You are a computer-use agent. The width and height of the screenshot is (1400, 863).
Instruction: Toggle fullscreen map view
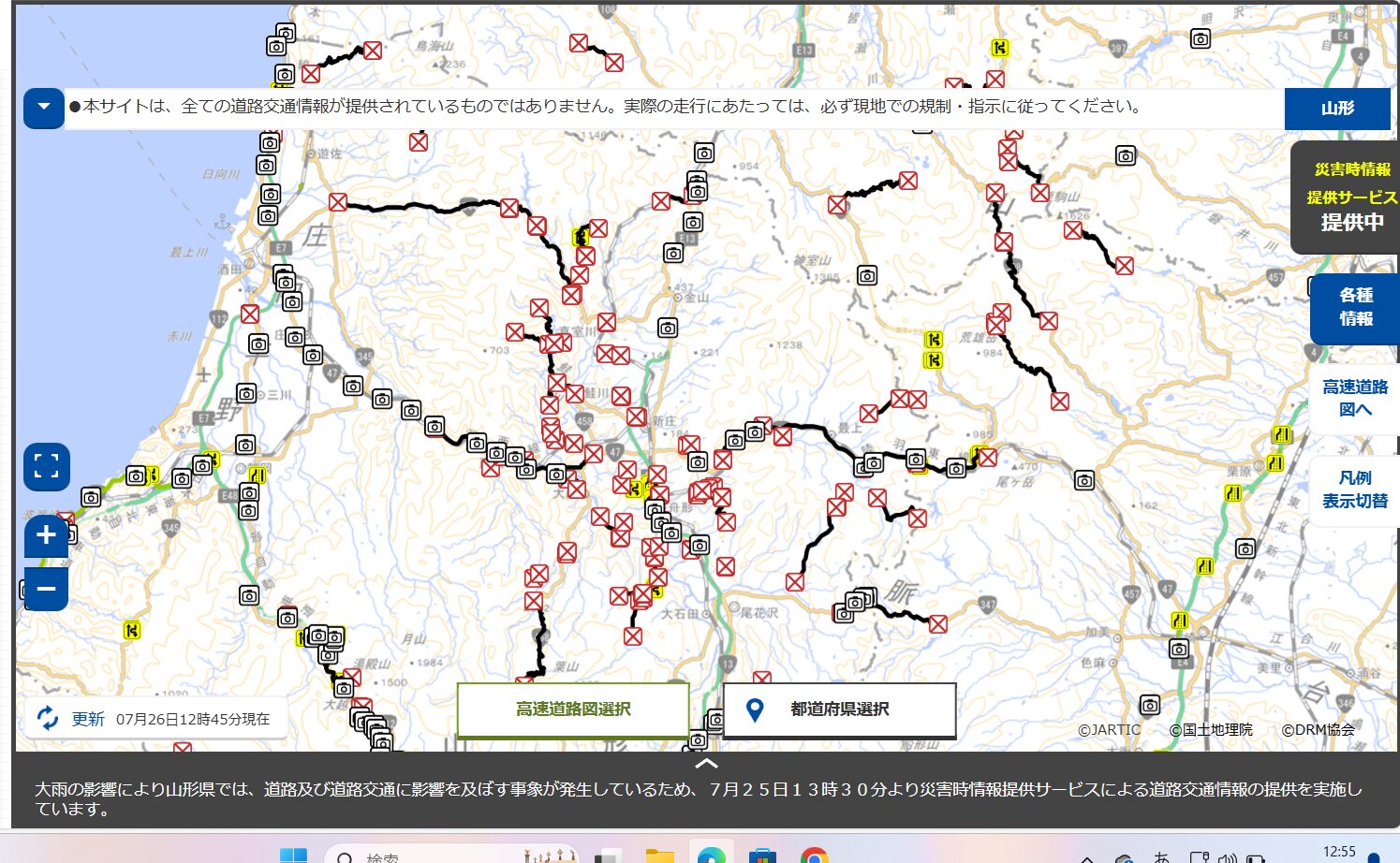pos(46,466)
